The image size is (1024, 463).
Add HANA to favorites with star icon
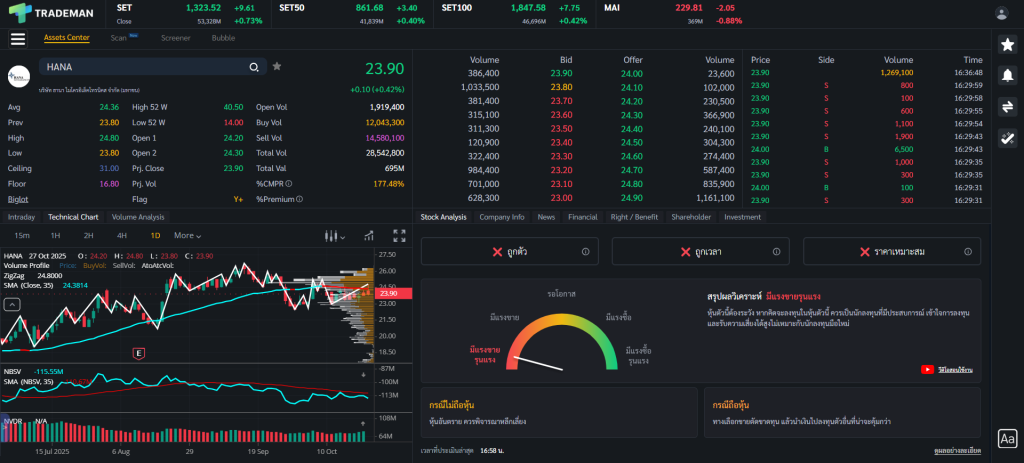277,67
